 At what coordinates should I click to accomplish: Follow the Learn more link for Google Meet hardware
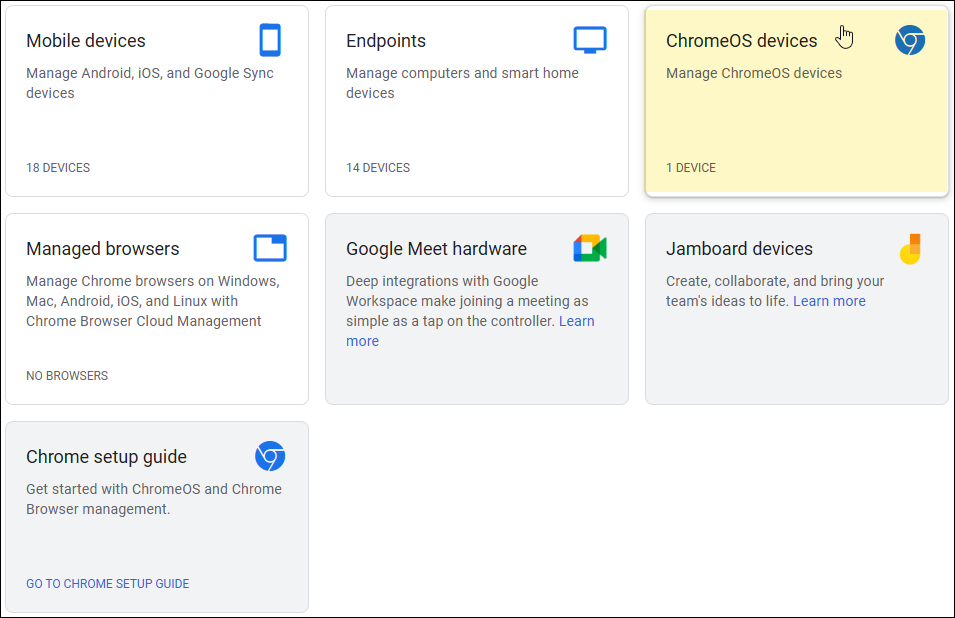pyautogui.click(x=576, y=321)
